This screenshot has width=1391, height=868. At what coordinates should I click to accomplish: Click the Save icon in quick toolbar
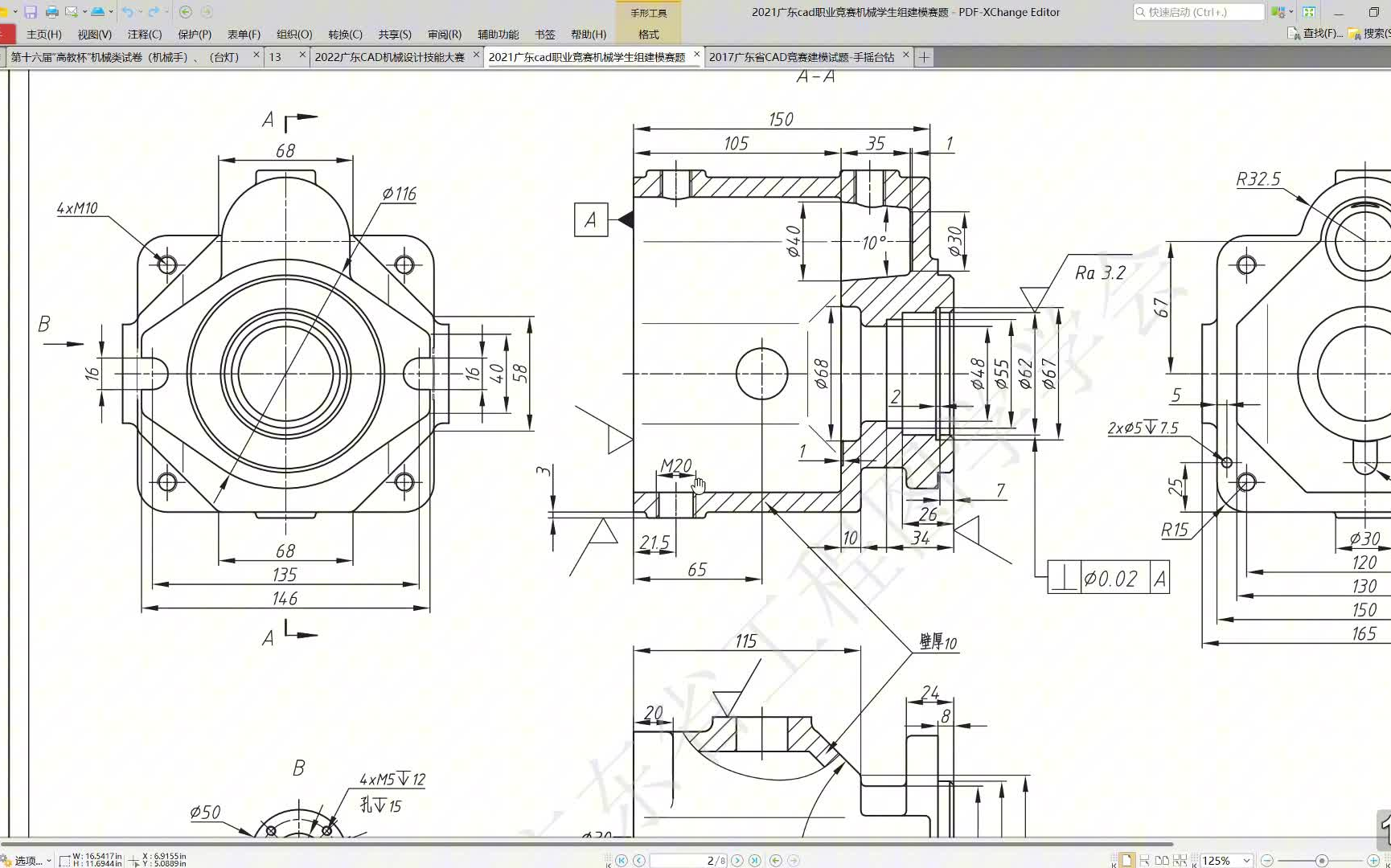(x=31, y=12)
